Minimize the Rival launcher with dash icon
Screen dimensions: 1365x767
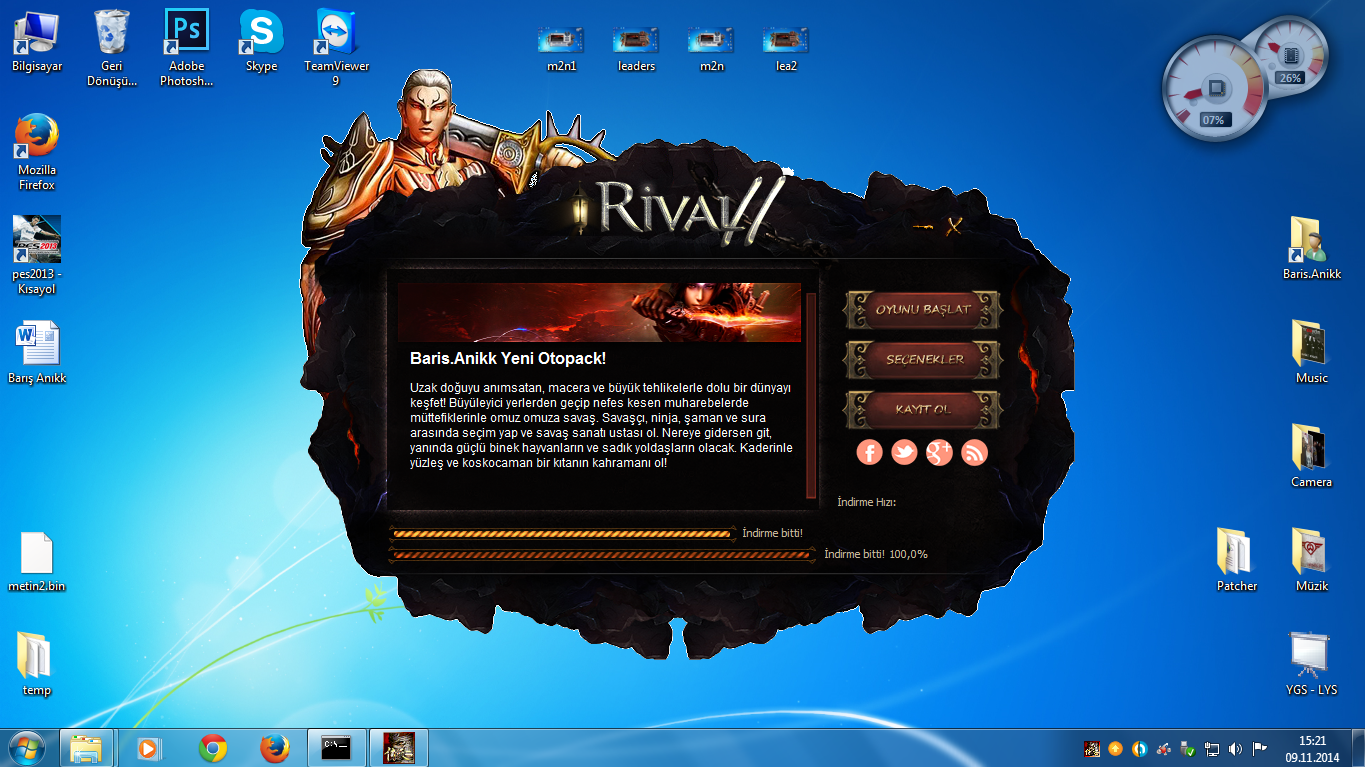tap(925, 228)
